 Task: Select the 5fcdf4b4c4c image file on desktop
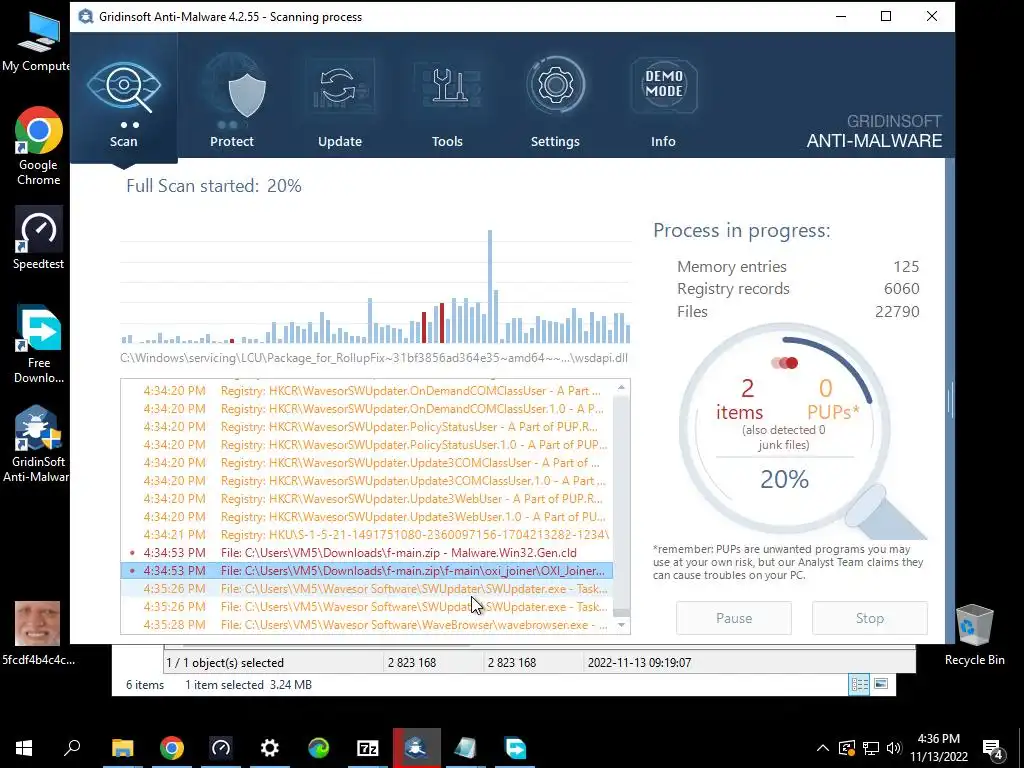(x=38, y=633)
